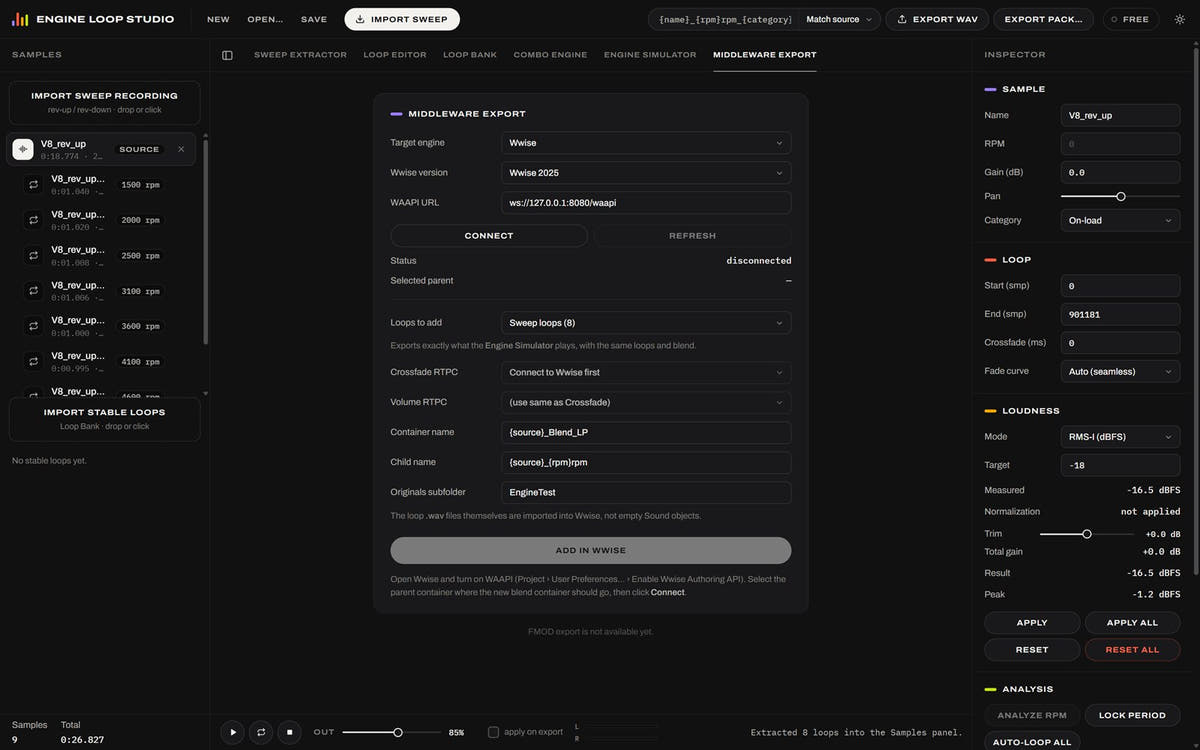The height and width of the screenshot is (750, 1200).
Task: Adjust the OUT volume slider
Action: [x=390, y=733]
